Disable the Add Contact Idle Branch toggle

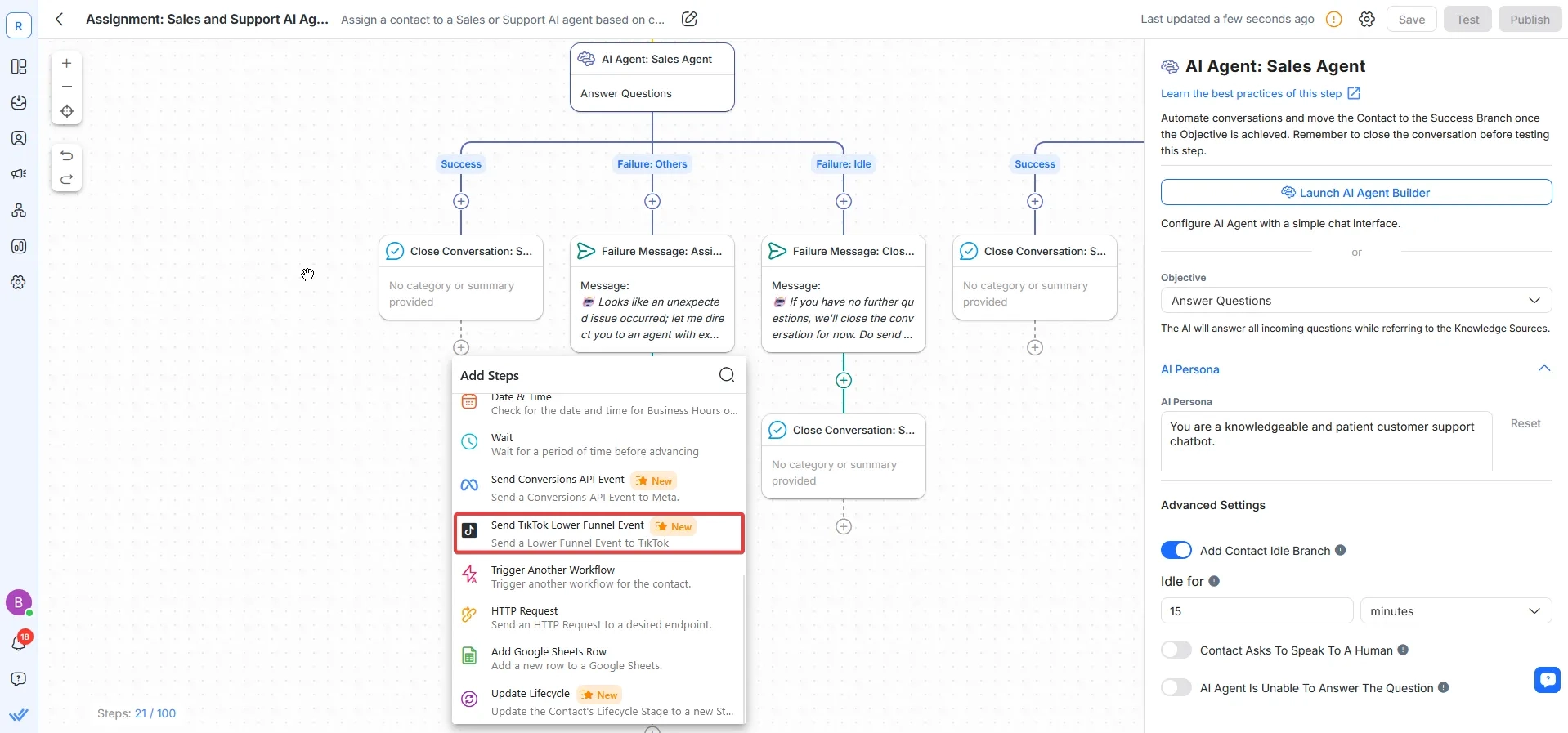point(1176,551)
